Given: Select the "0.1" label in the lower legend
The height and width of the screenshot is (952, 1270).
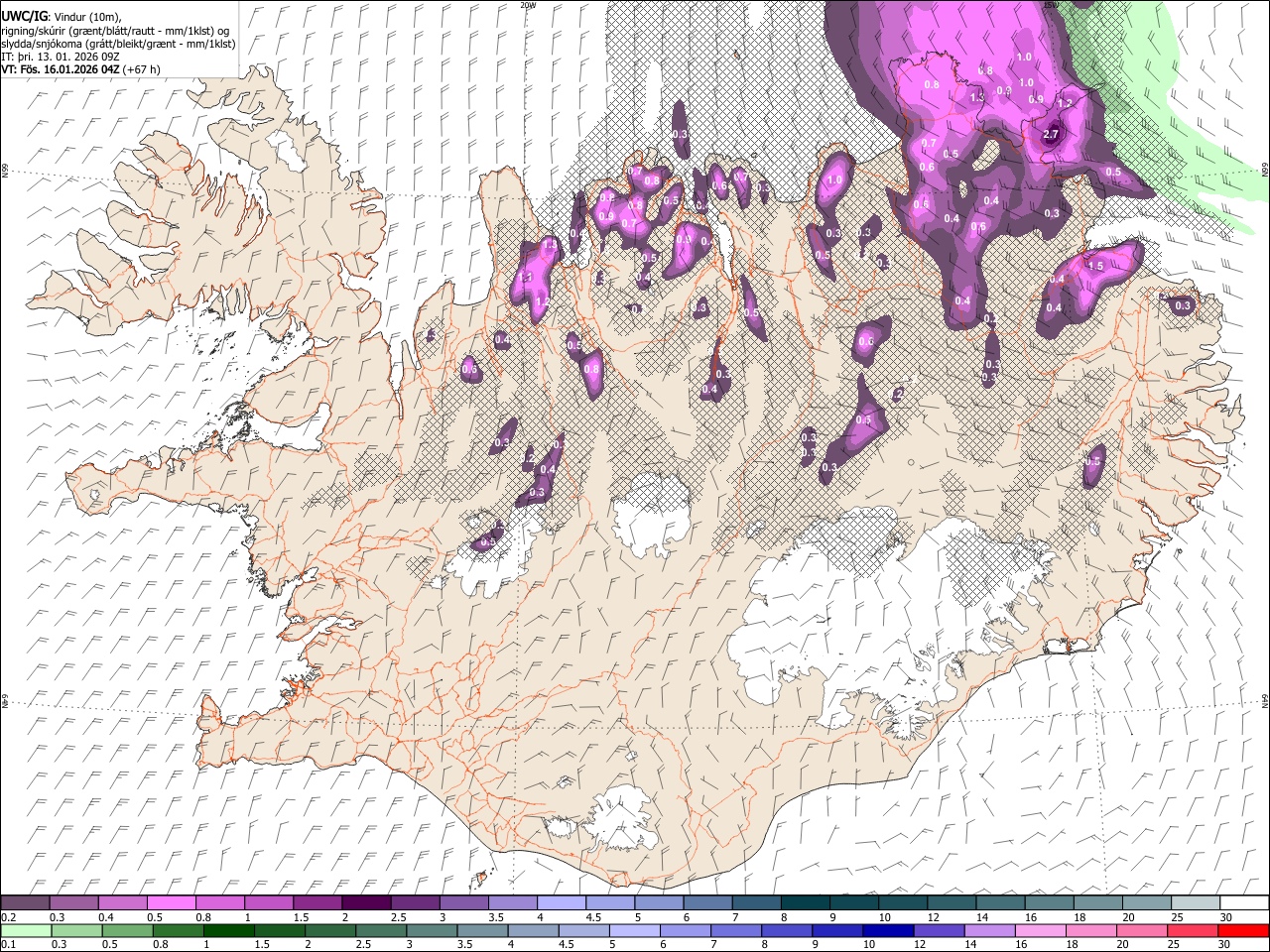Looking at the screenshot, I should click(x=8, y=945).
